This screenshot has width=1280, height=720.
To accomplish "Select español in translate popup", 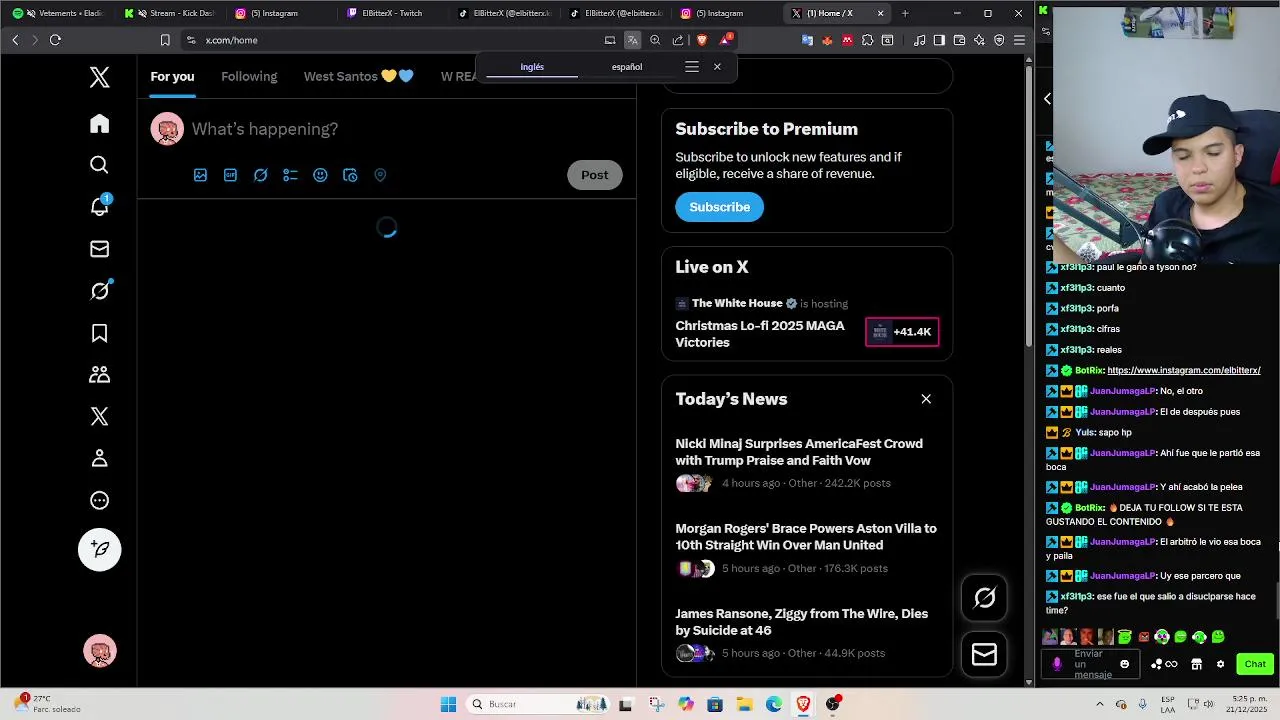I will [x=627, y=67].
